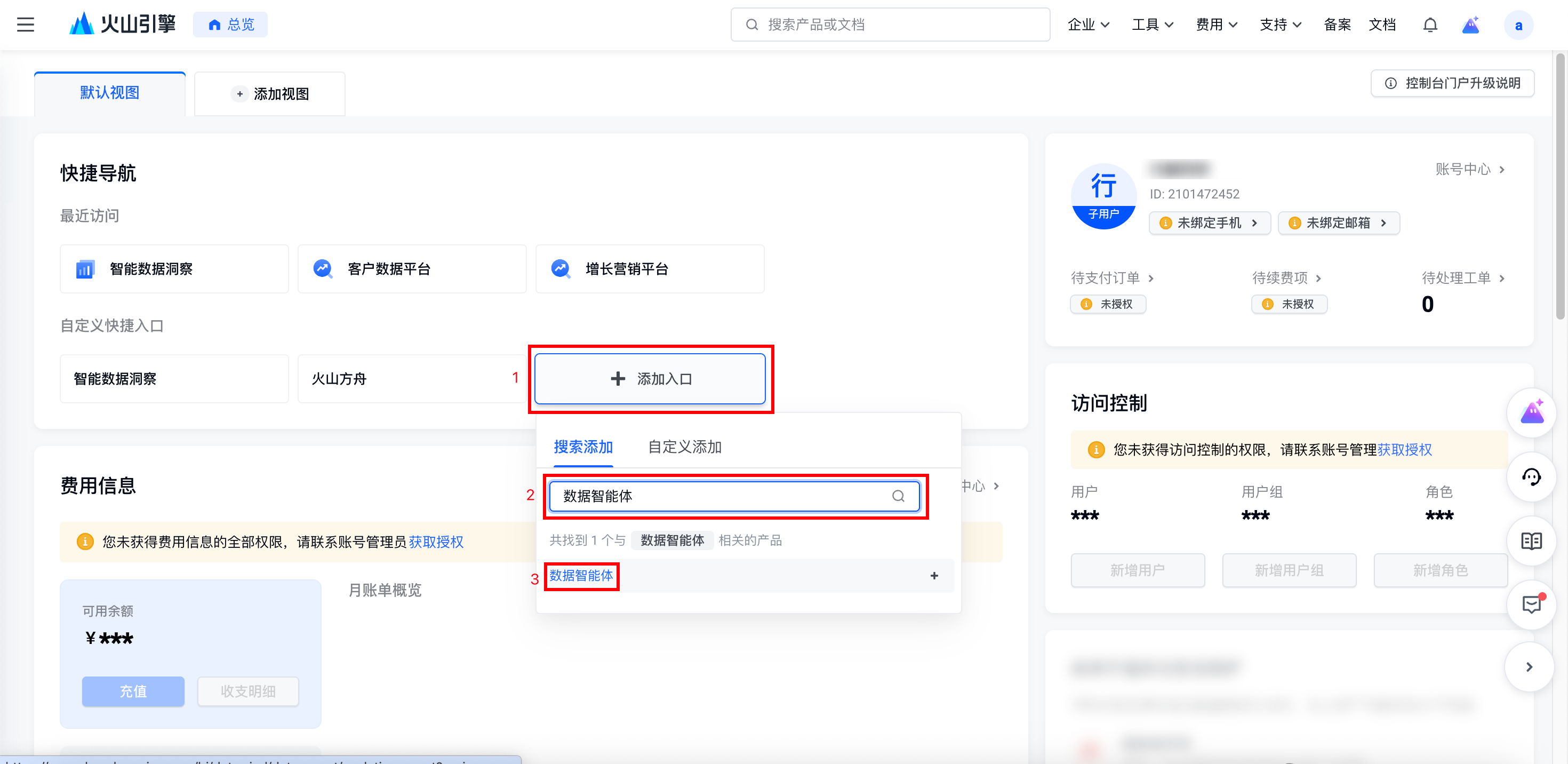Open the customer service headset button
1568x764 pixels.
tap(1531, 476)
